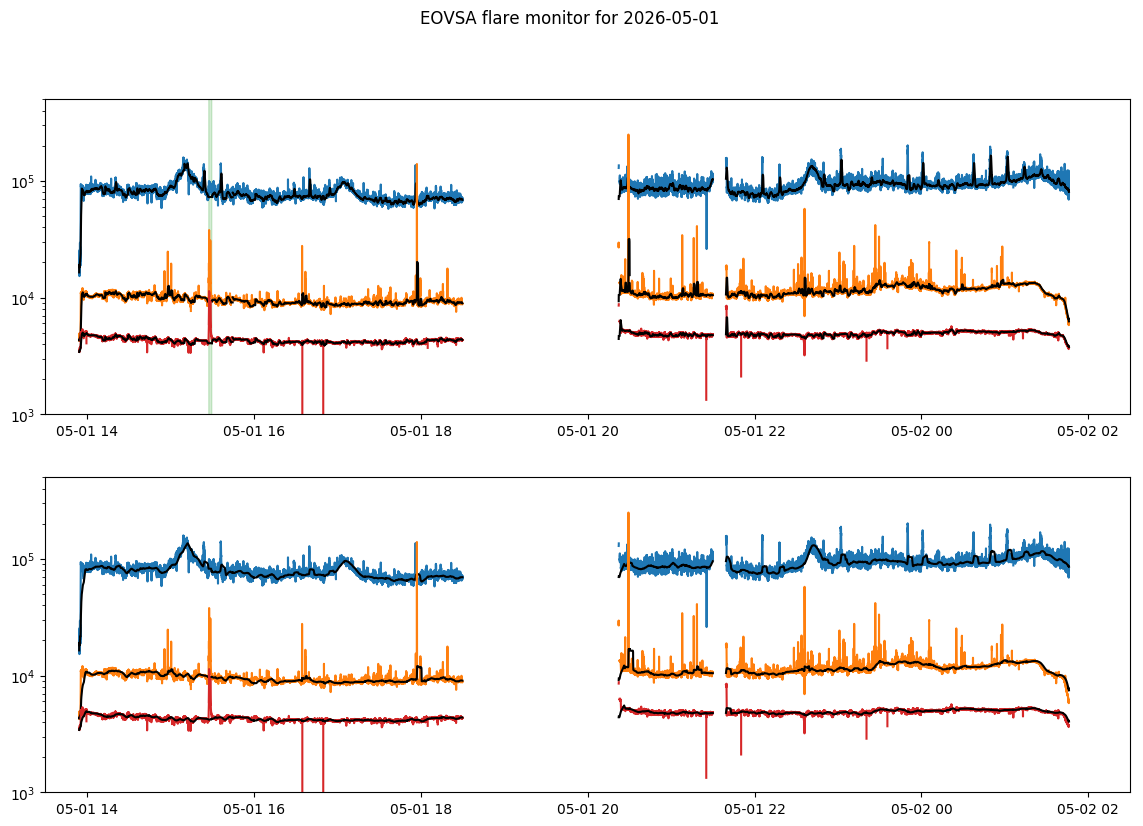Click the 10^3 y-axis label of bottom plot
Viewport: 1143px width, 826px height.
(x=26, y=792)
